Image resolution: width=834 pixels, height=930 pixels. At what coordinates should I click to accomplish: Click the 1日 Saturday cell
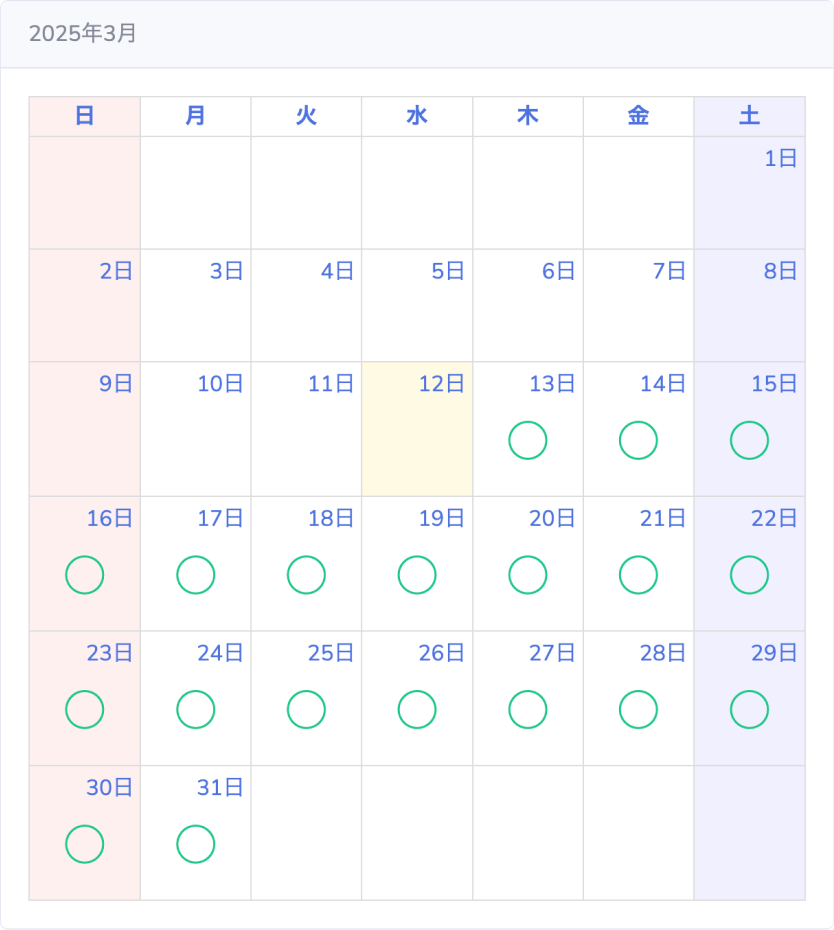749,193
